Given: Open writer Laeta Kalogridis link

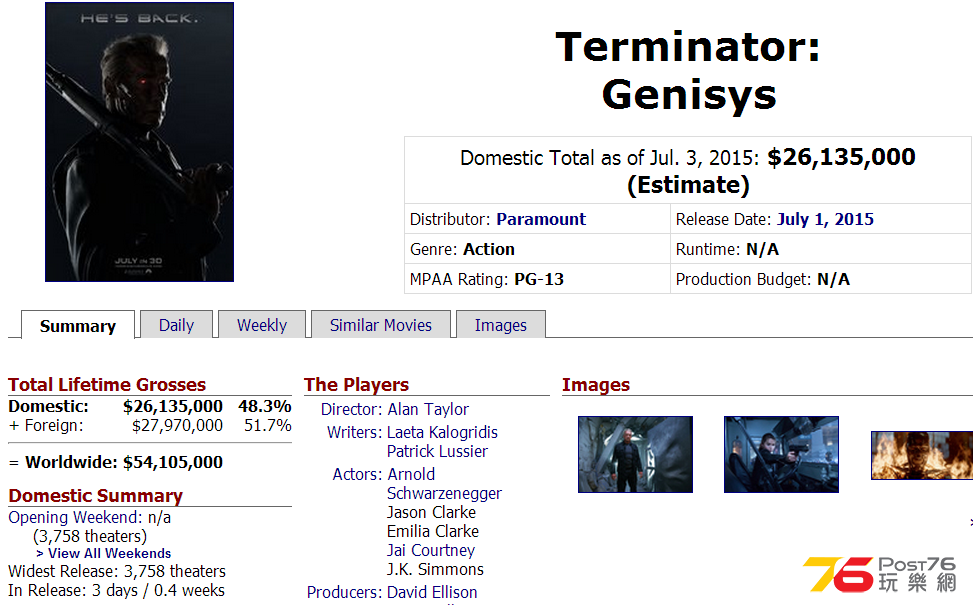Looking at the screenshot, I should click(442, 432).
